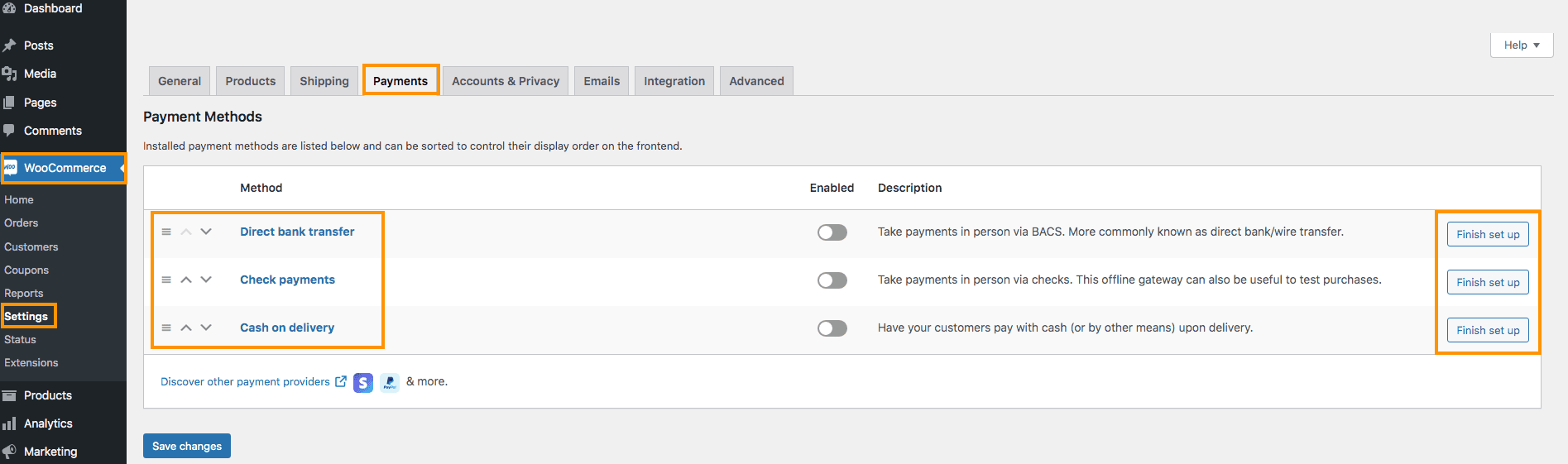This screenshot has width=1568, height=464.
Task: Click the drag handle for Cash on delivery
Action: 166,328
